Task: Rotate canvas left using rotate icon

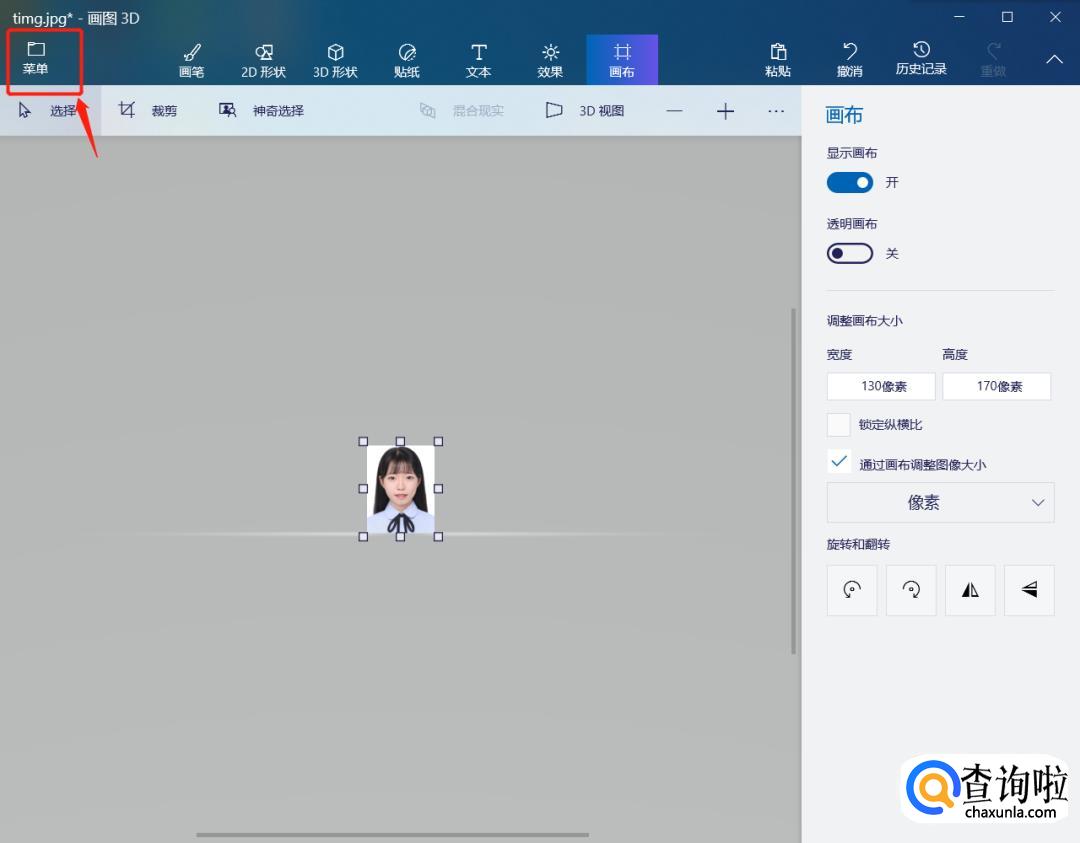Action: pyautogui.click(x=852, y=590)
